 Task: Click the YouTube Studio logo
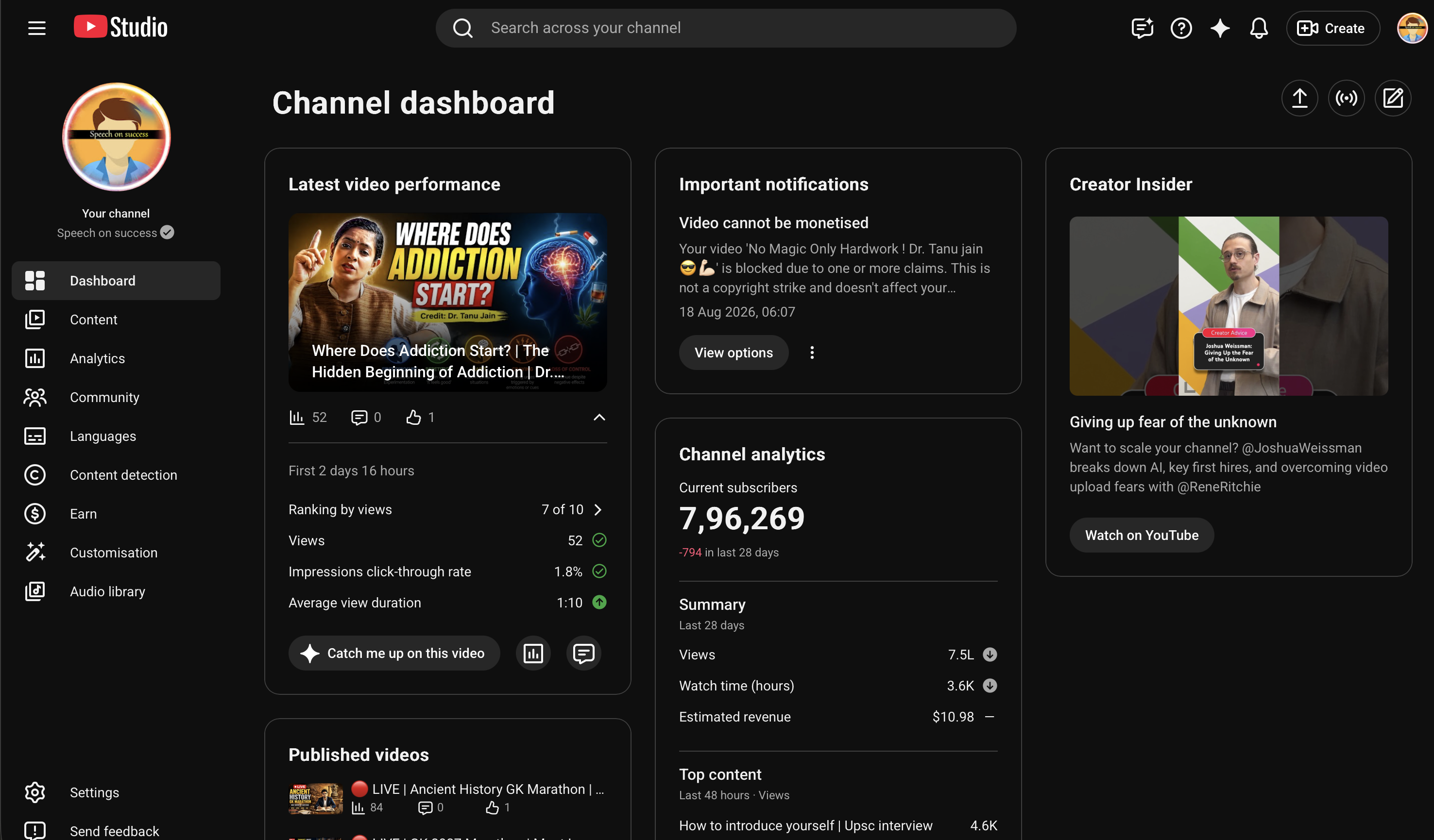[x=120, y=27]
